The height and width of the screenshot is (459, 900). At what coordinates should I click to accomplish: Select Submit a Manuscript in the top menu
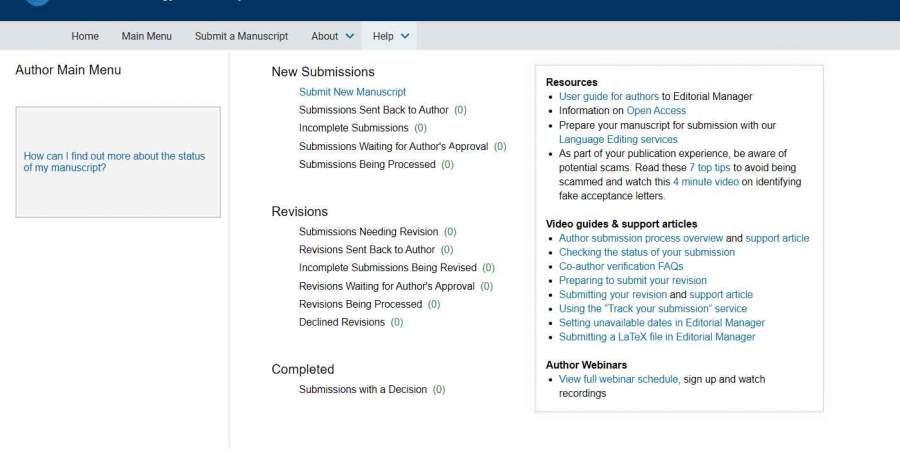(x=241, y=36)
